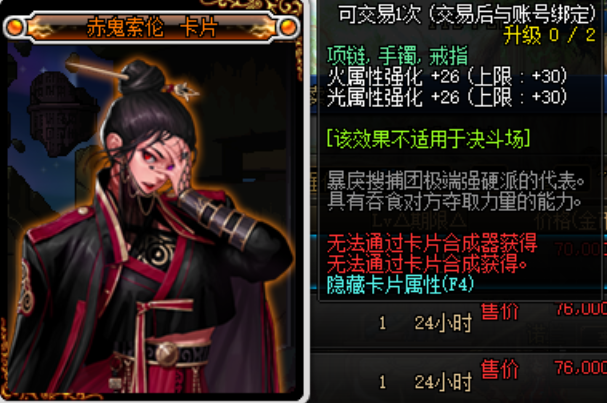Click the second 76,000 price value
The image size is (607, 403).
click(581, 368)
